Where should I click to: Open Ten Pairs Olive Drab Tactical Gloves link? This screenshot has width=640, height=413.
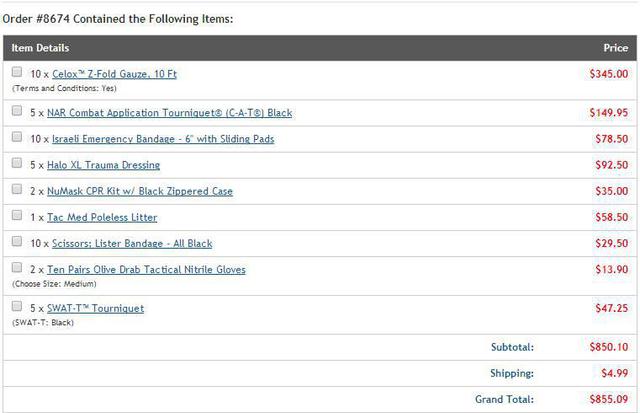click(x=146, y=269)
